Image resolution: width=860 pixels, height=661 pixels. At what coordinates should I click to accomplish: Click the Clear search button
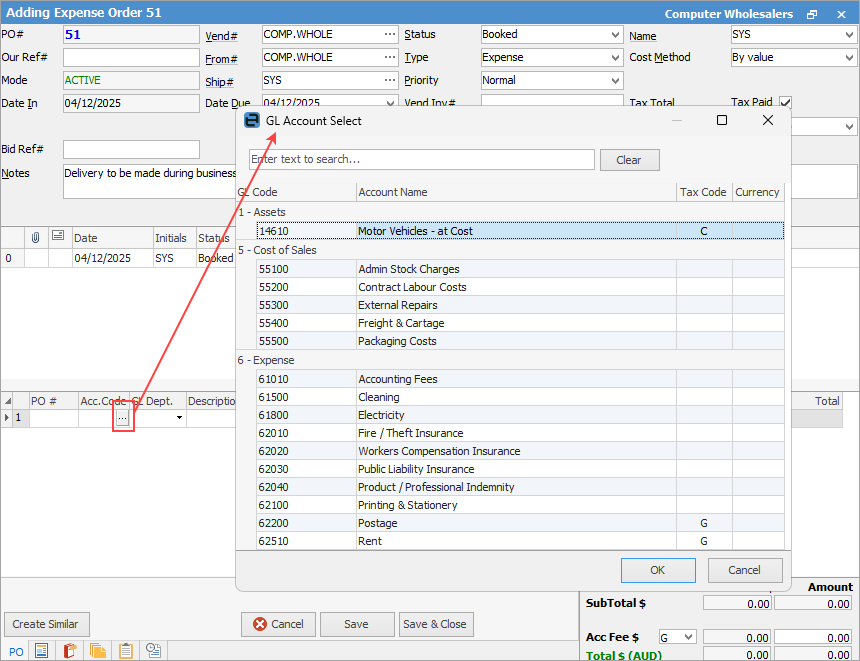coord(628,160)
